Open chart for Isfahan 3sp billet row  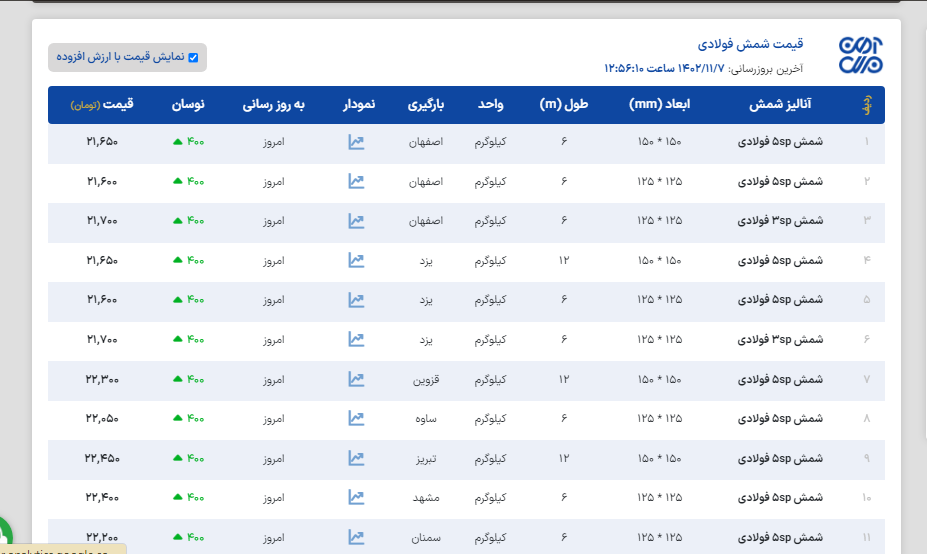[x=356, y=221]
